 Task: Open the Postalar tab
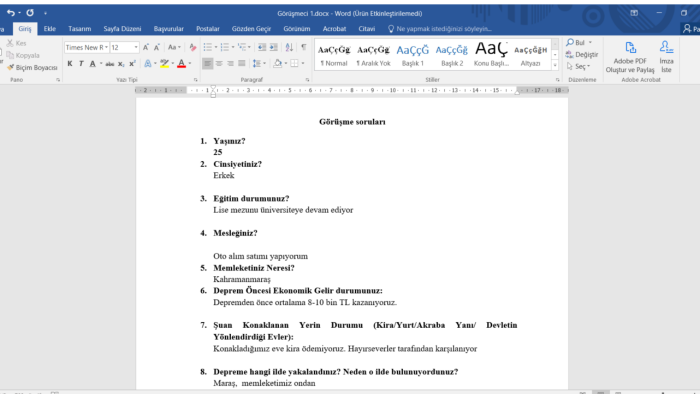click(x=208, y=29)
